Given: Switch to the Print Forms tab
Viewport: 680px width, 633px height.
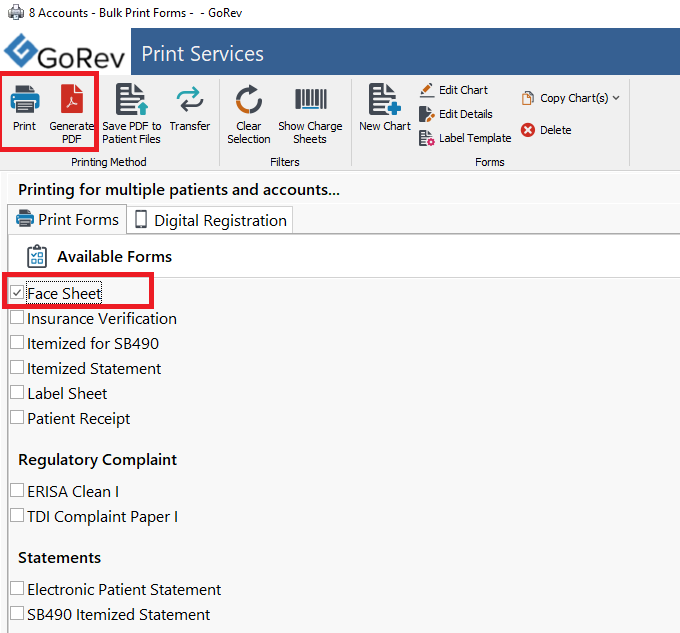Looking at the screenshot, I should (67, 219).
